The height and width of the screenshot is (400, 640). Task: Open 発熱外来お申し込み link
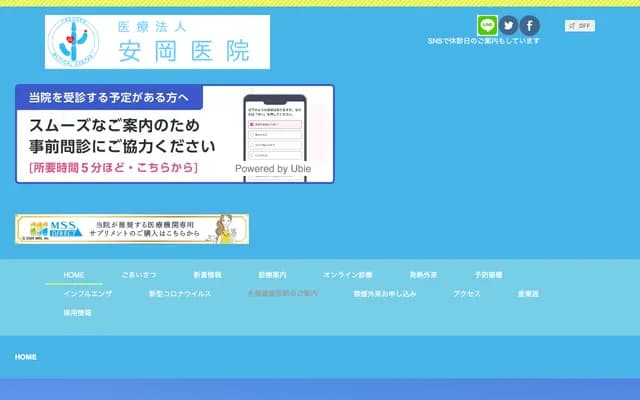[x=385, y=294]
